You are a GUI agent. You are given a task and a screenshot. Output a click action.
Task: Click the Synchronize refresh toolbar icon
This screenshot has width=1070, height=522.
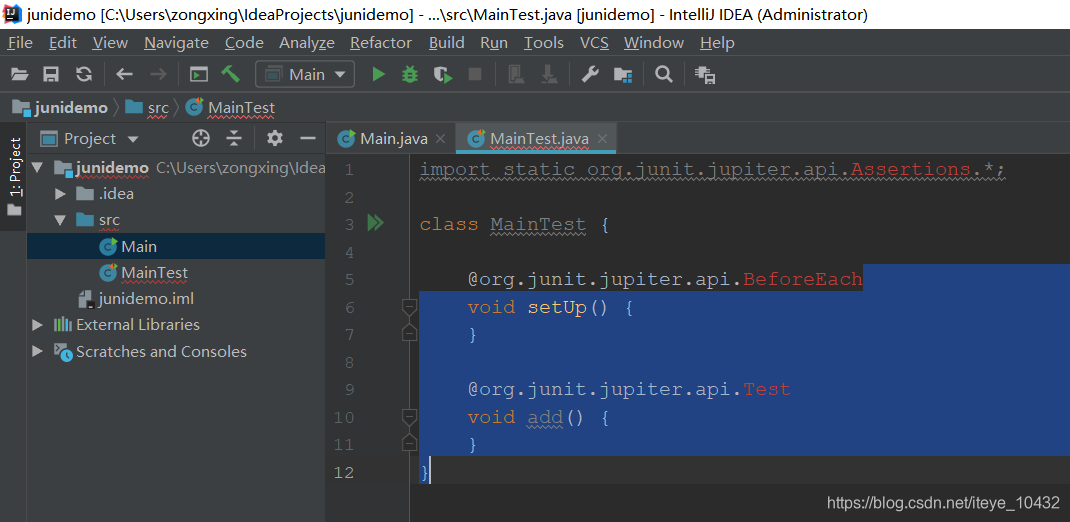coord(83,74)
